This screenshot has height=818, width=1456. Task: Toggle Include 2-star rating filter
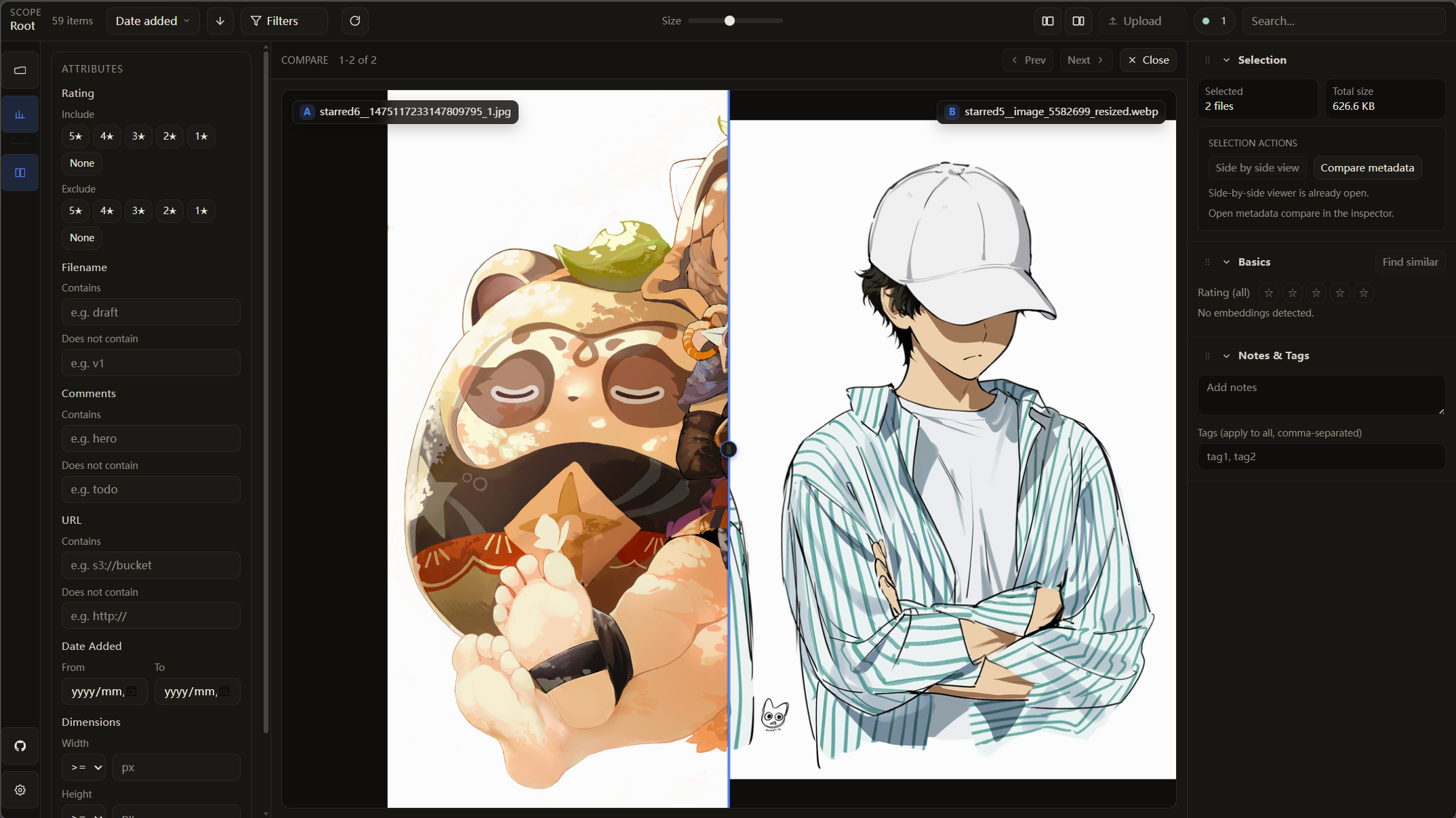169,136
